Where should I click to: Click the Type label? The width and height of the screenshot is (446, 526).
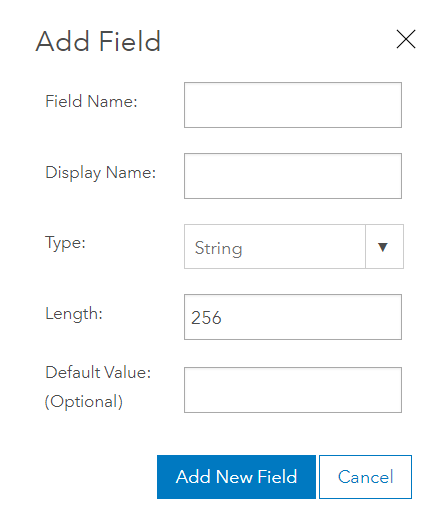coord(65,243)
